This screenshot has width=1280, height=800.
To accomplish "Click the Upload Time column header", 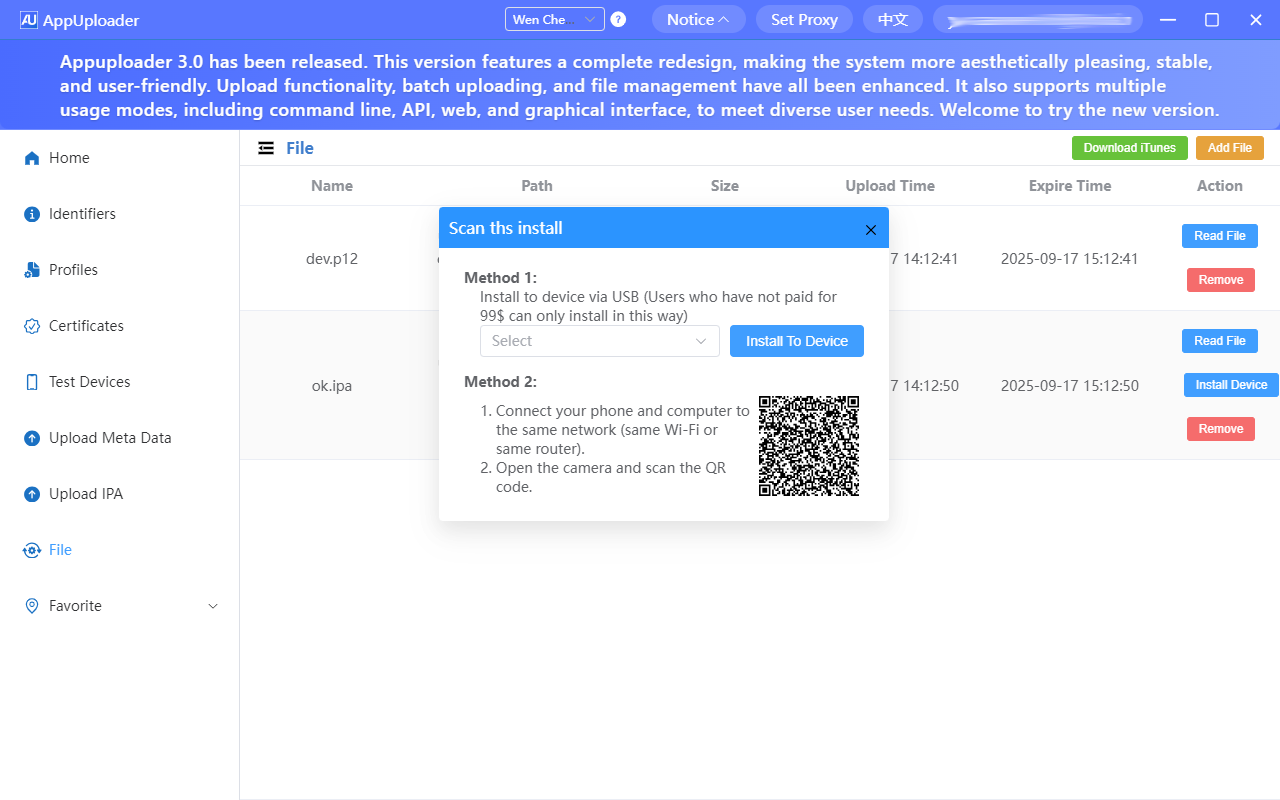I will 890,186.
